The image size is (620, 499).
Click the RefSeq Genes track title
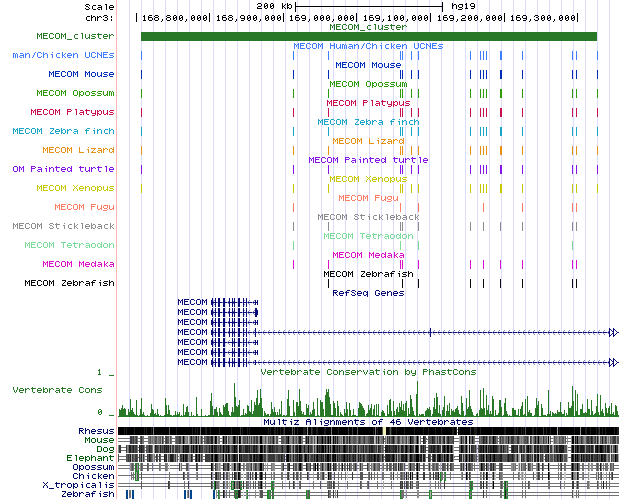tap(368, 293)
